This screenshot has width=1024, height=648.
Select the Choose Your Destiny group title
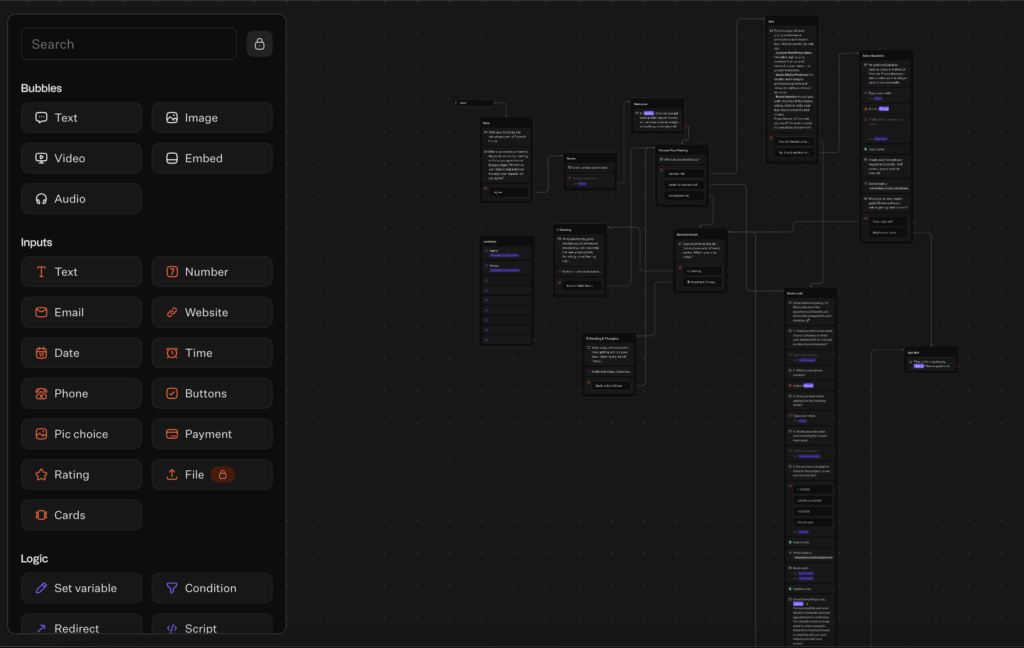(673, 150)
